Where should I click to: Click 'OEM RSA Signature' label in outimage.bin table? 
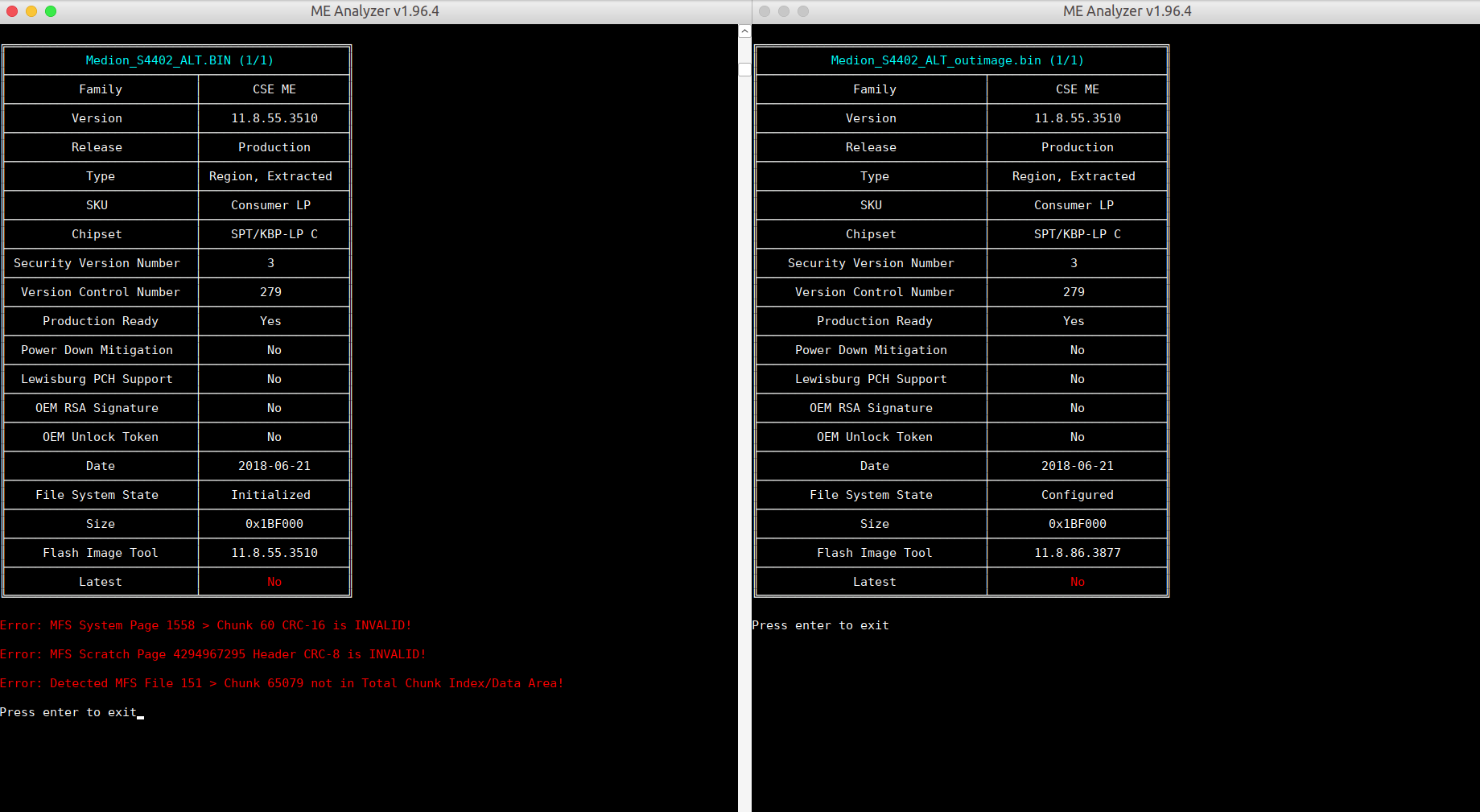[872, 408]
